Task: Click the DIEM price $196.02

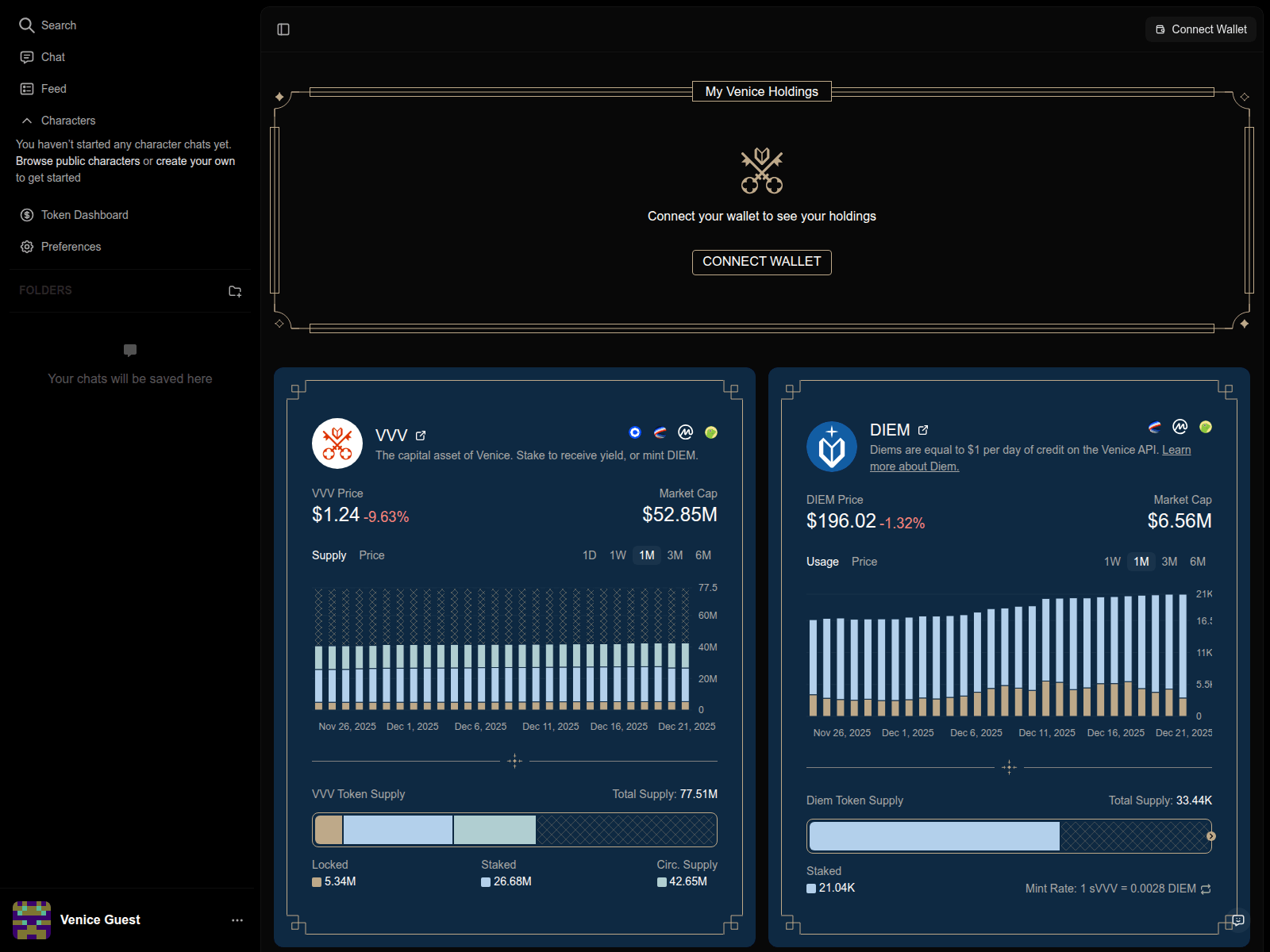Action: pos(841,521)
